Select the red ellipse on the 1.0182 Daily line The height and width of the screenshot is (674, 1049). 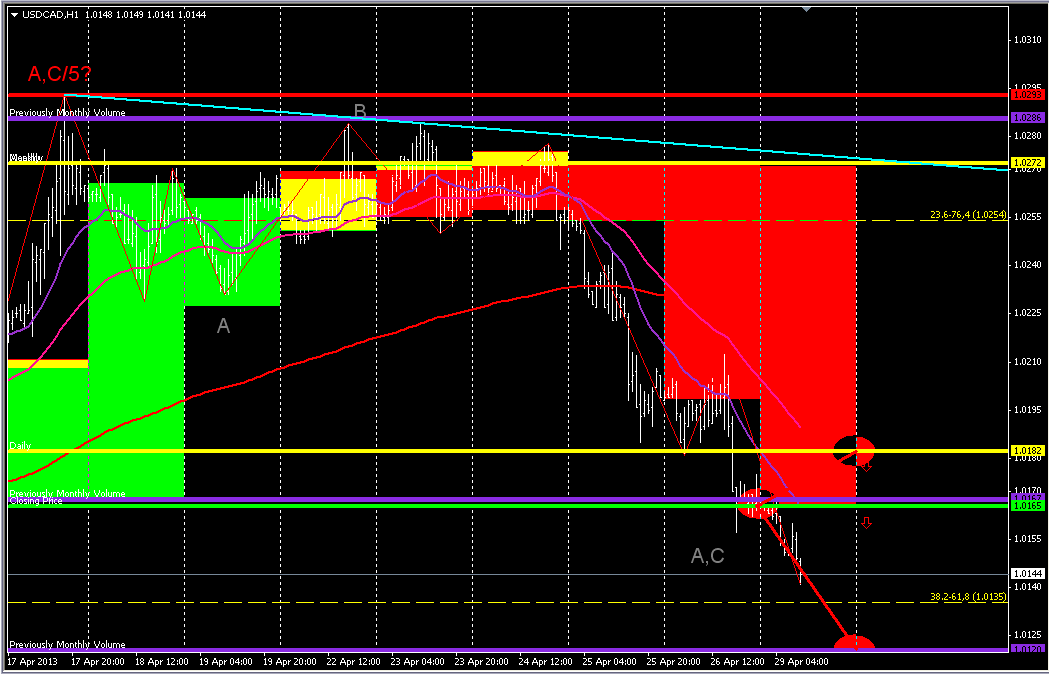(854, 451)
